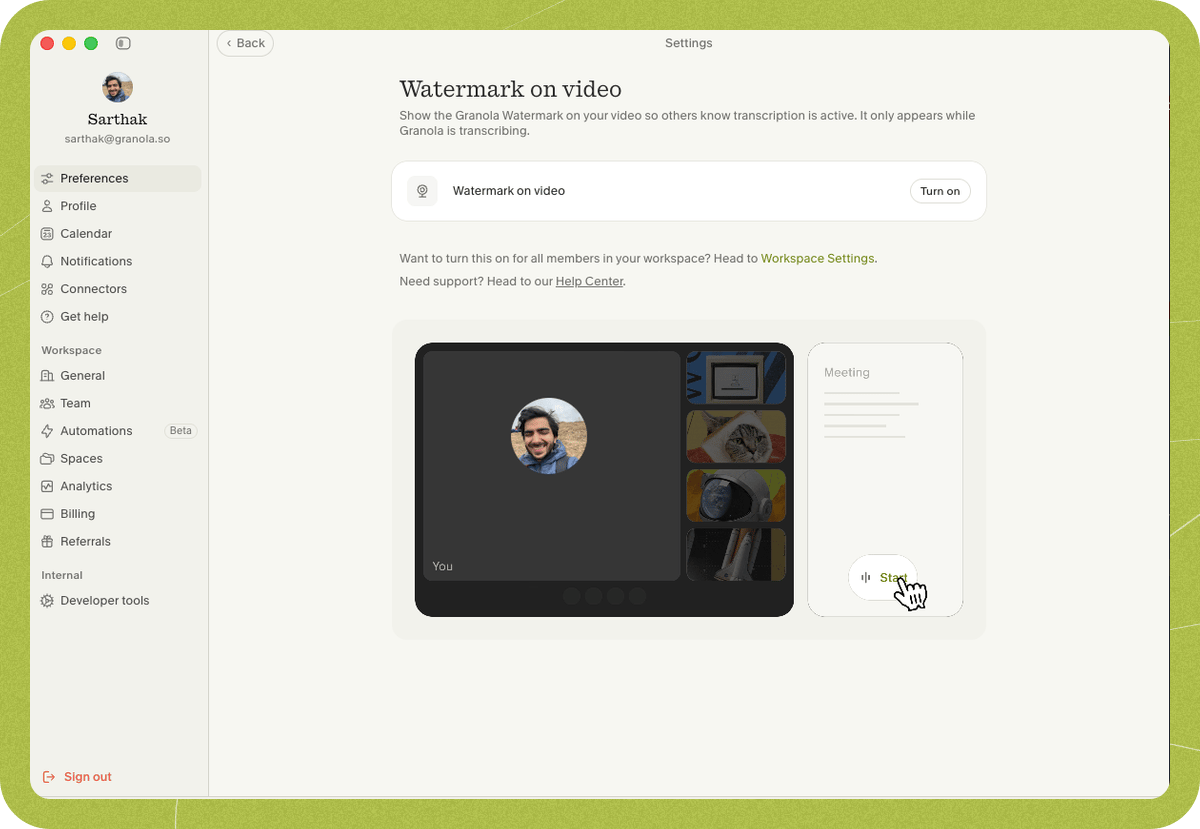Click the Sarthak name heading
The width and height of the screenshot is (1200, 829).
117,120
